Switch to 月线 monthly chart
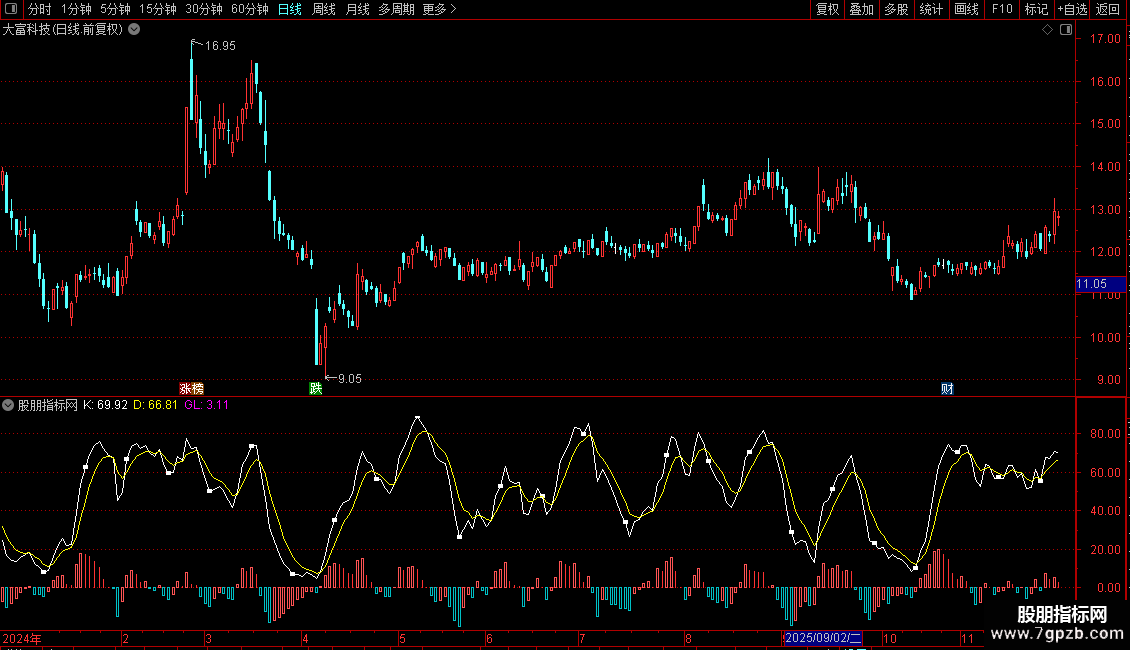 357,9
